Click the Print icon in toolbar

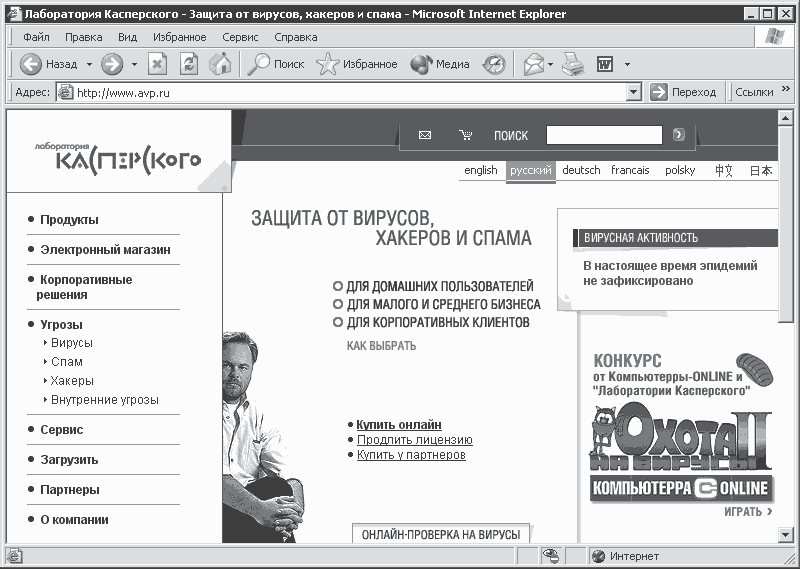coord(573,64)
